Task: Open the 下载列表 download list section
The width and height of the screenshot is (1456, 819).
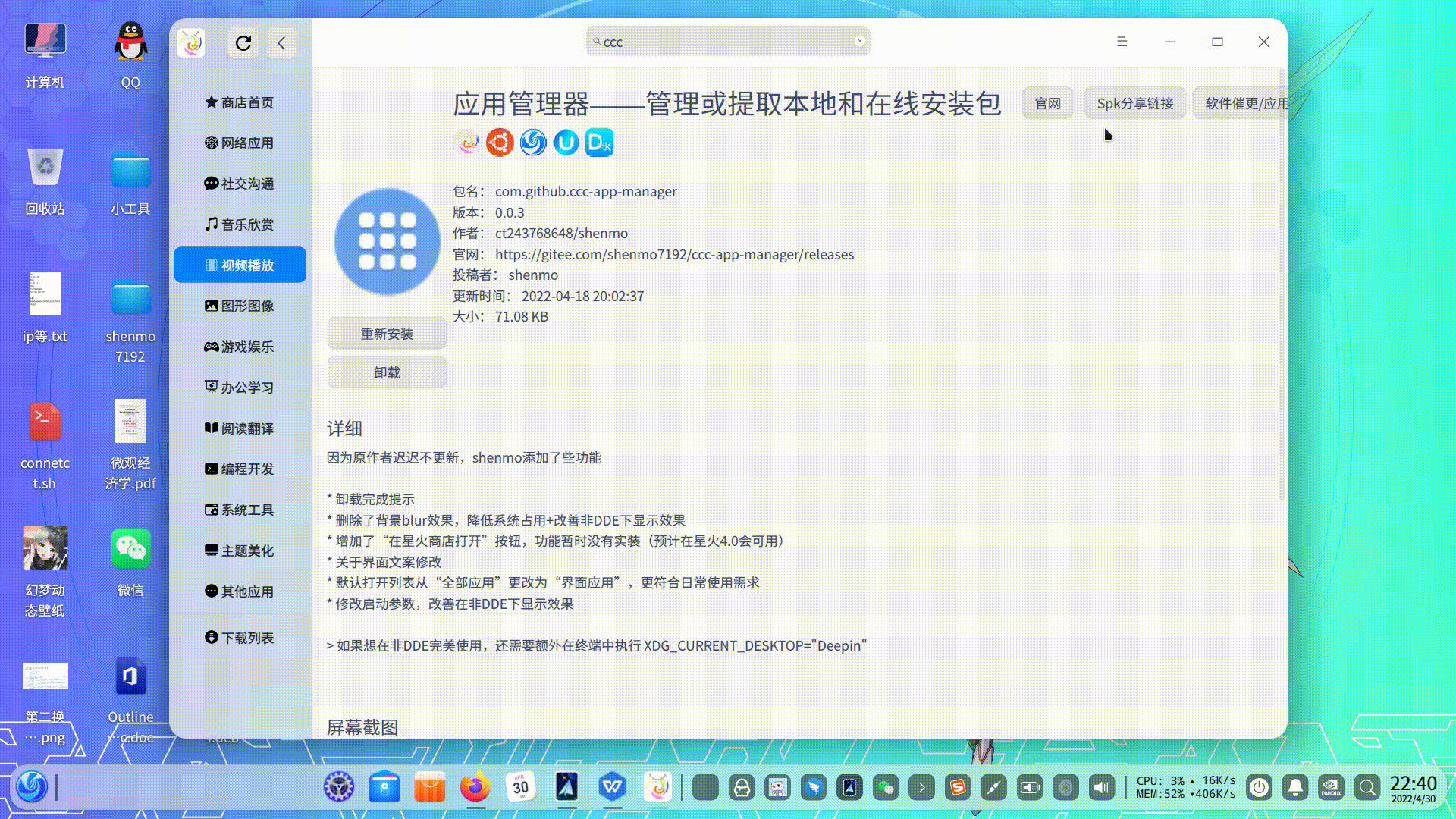Action: coord(240,637)
